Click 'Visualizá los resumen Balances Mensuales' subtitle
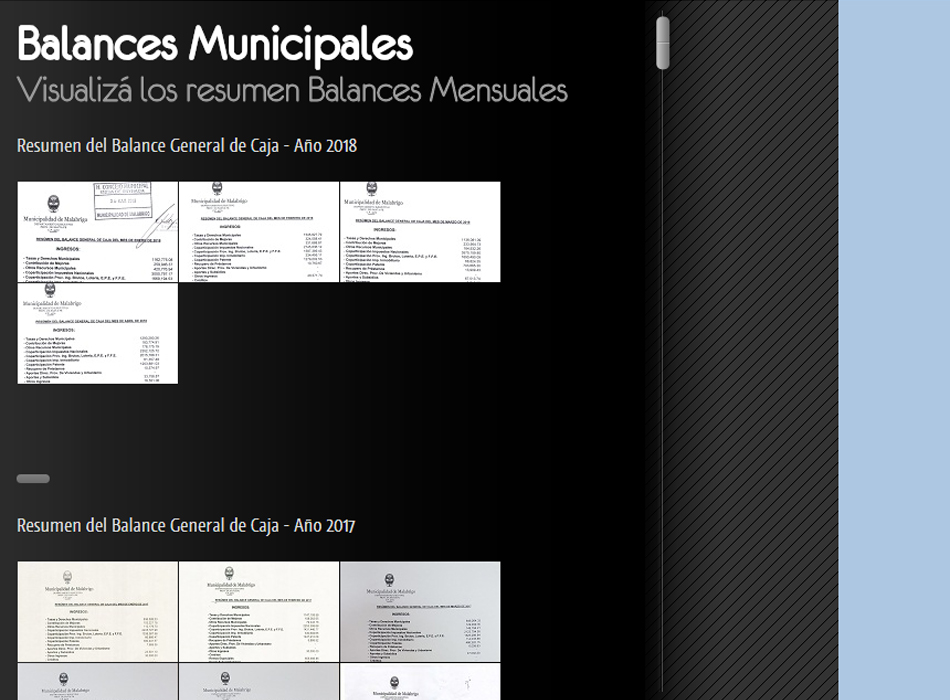The image size is (950, 700). (292, 90)
